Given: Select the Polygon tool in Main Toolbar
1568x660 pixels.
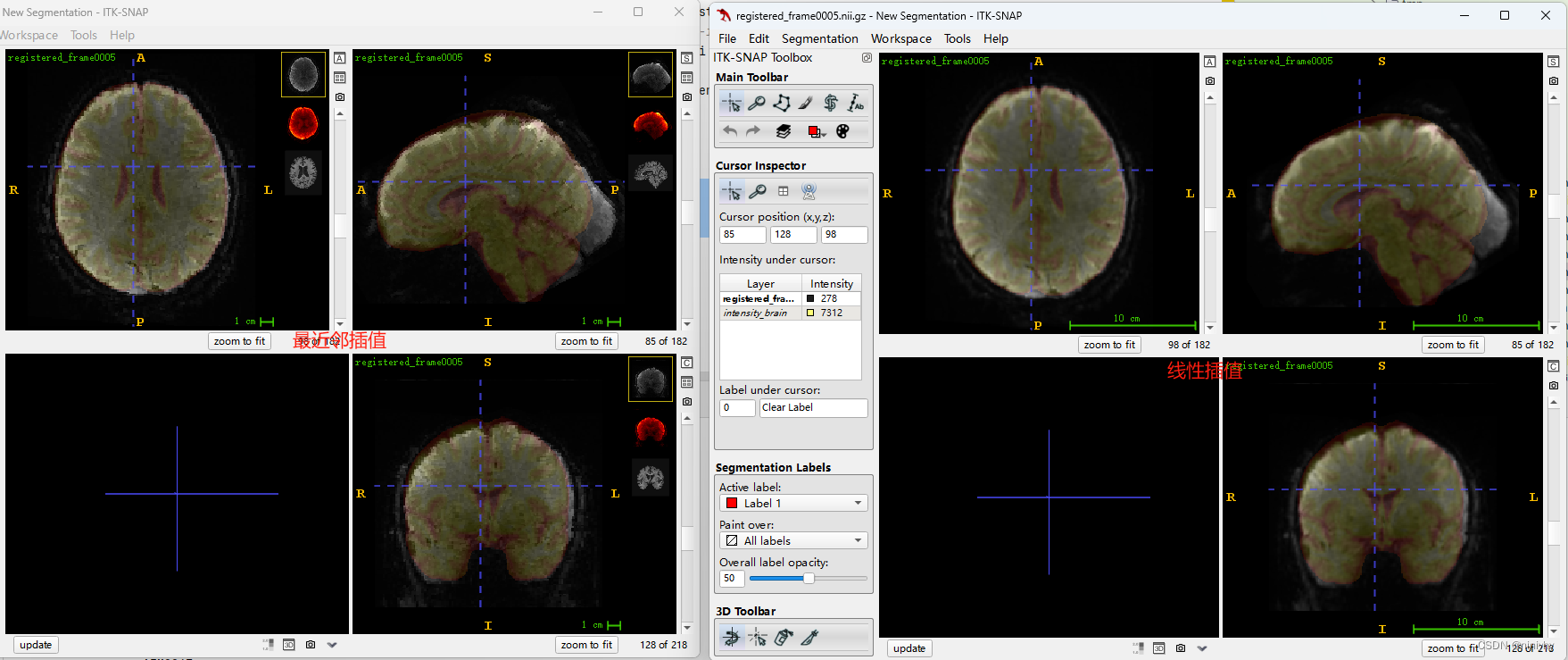Looking at the screenshot, I should [781, 104].
